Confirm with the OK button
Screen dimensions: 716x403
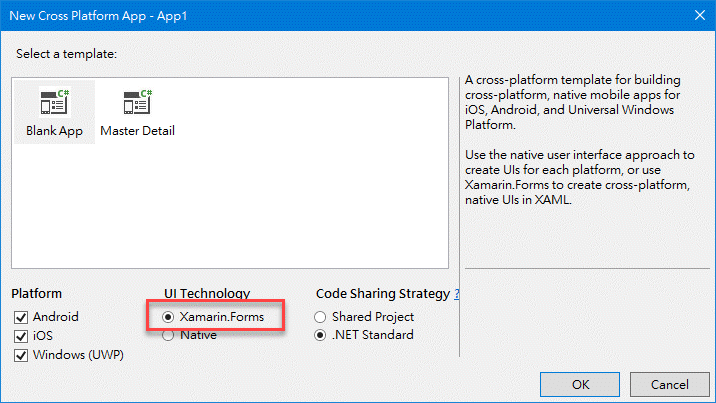(x=580, y=385)
